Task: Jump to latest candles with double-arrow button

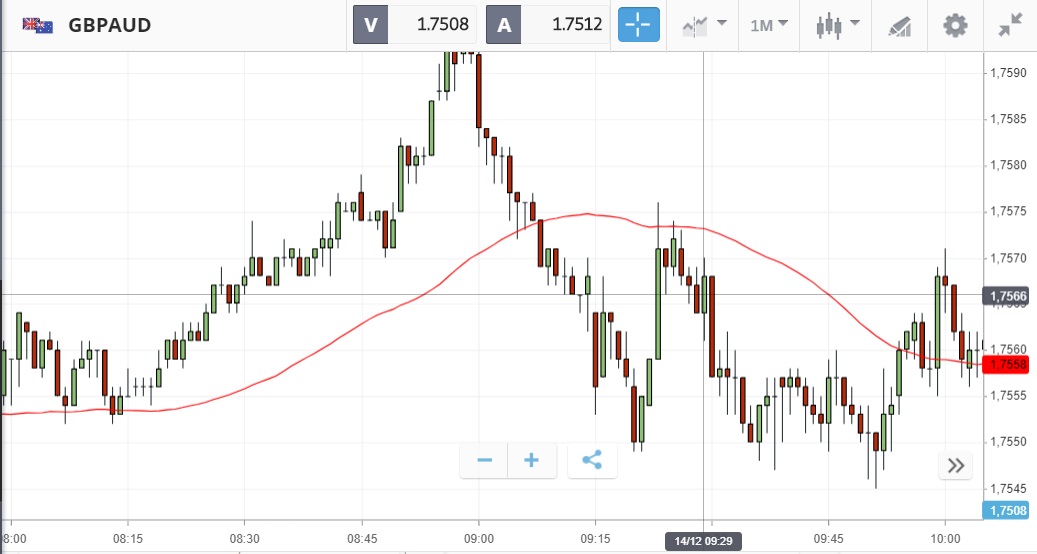Action: click(x=955, y=465)
